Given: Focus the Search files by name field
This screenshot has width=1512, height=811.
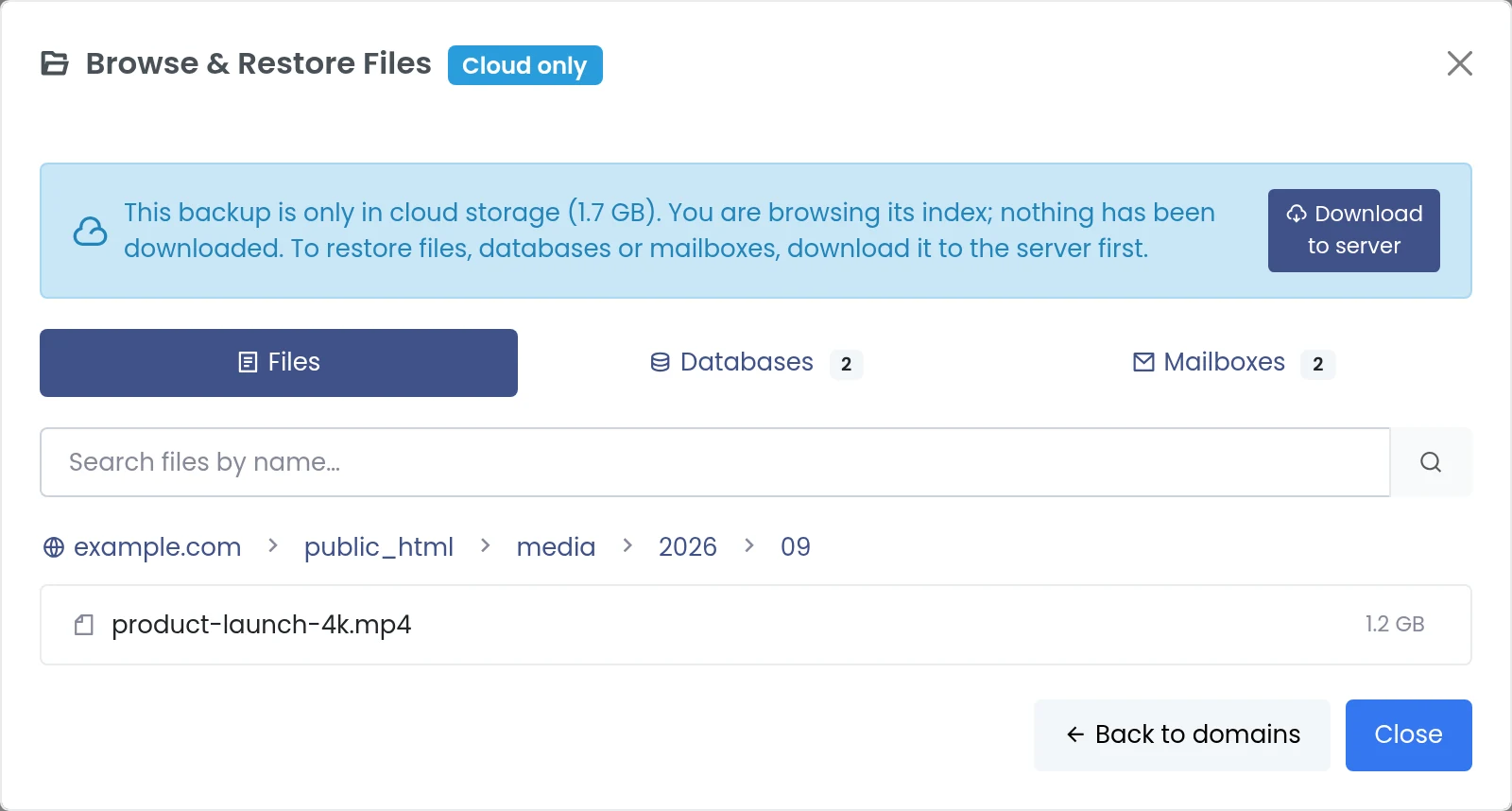Looking at the screenshot, I should point(715,462).
